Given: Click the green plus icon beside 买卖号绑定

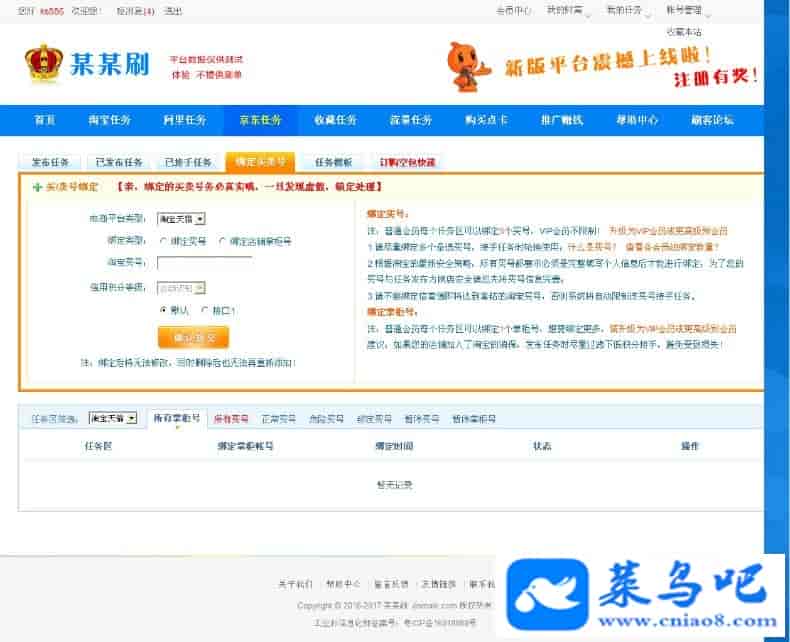Looking at the screenshot, I should tap(38, 187).
